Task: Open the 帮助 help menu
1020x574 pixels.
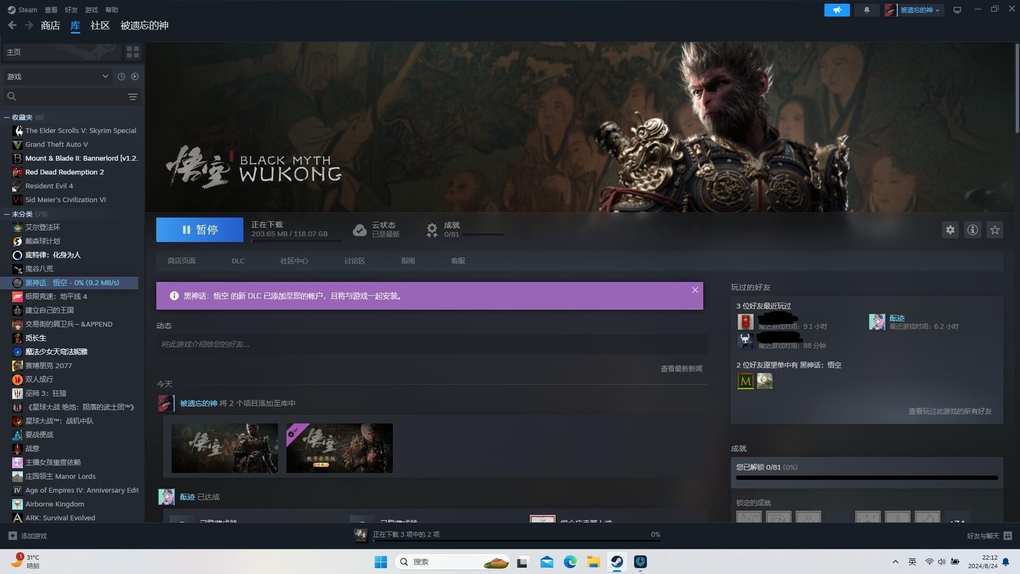Action: pyautogui.click(x=112, y=10)
